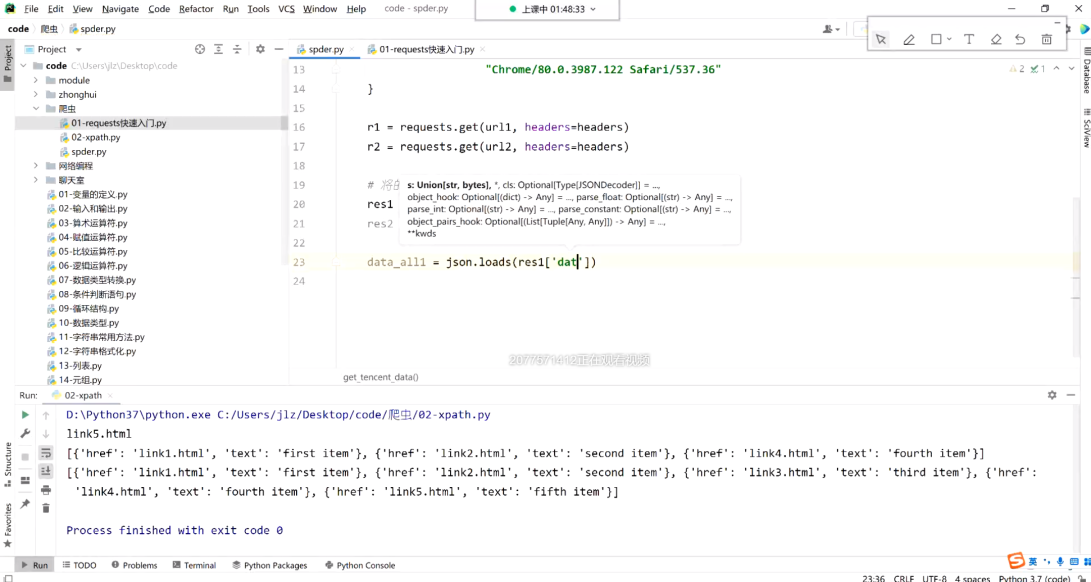Open run configuration wrench icon
This screenshot has width=1091, height=582.
pos(26,434)
